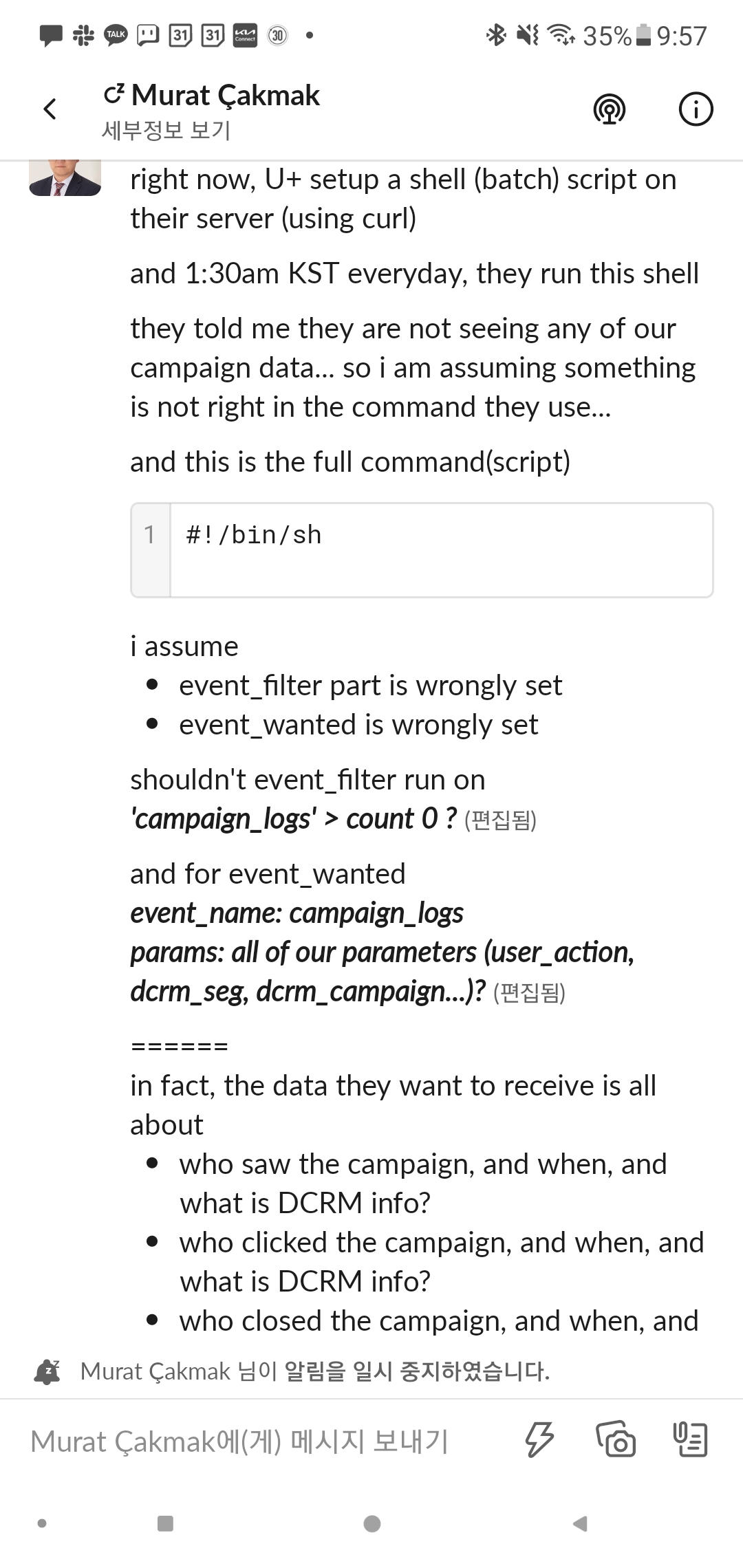Open the #!/bin/sh code snippet block

point(440,549)
